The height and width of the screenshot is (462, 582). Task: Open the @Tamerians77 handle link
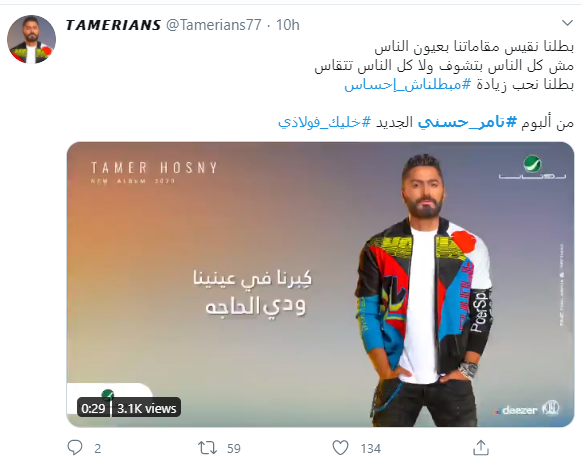click(214, 25)
